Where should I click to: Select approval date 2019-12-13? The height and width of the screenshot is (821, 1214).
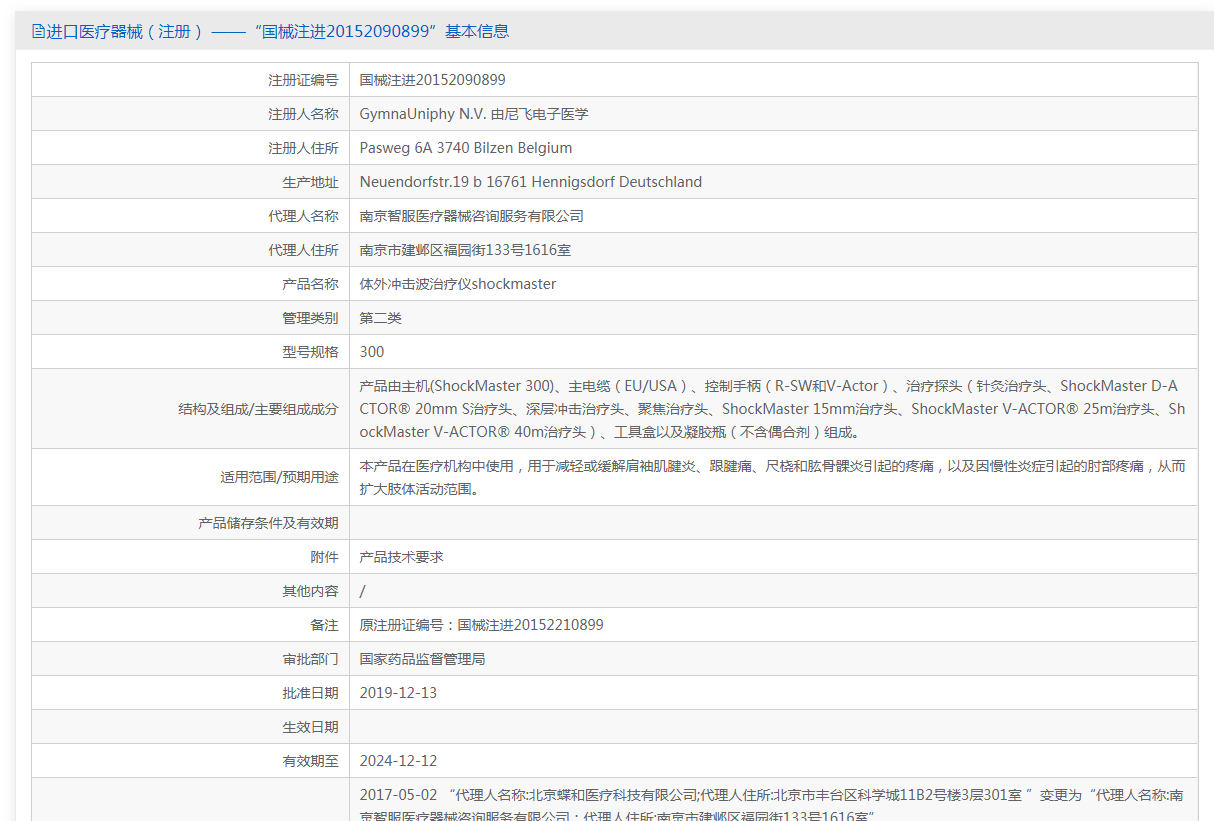[398, 693]
